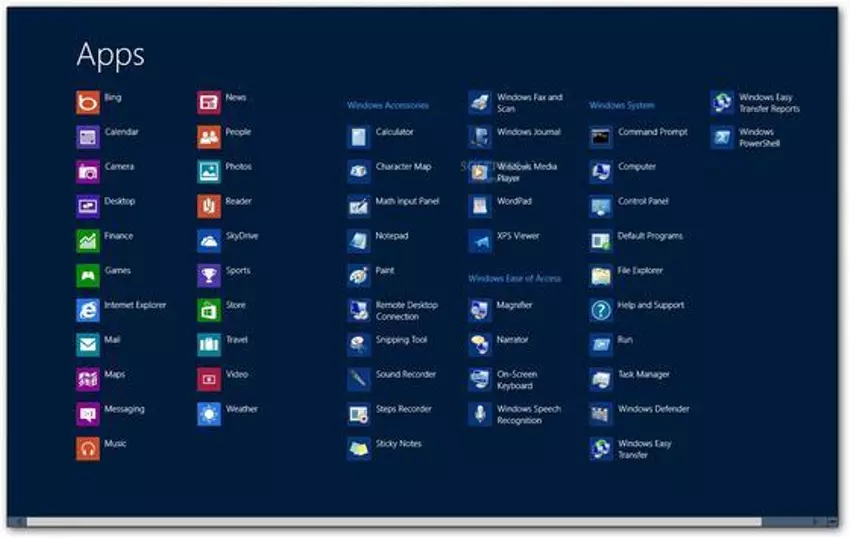Open the Run icon
Screen dimensions: 850x539
(x=601, y=345)
